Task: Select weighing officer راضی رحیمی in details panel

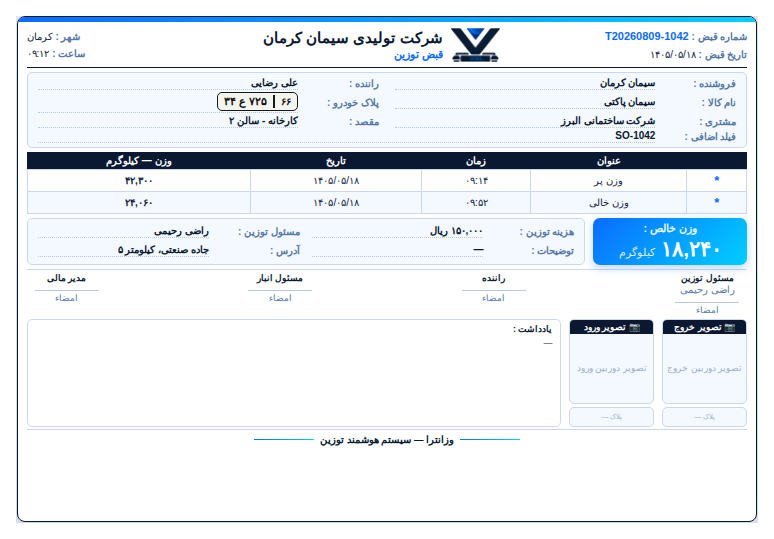Action: (x=181, y=231)
